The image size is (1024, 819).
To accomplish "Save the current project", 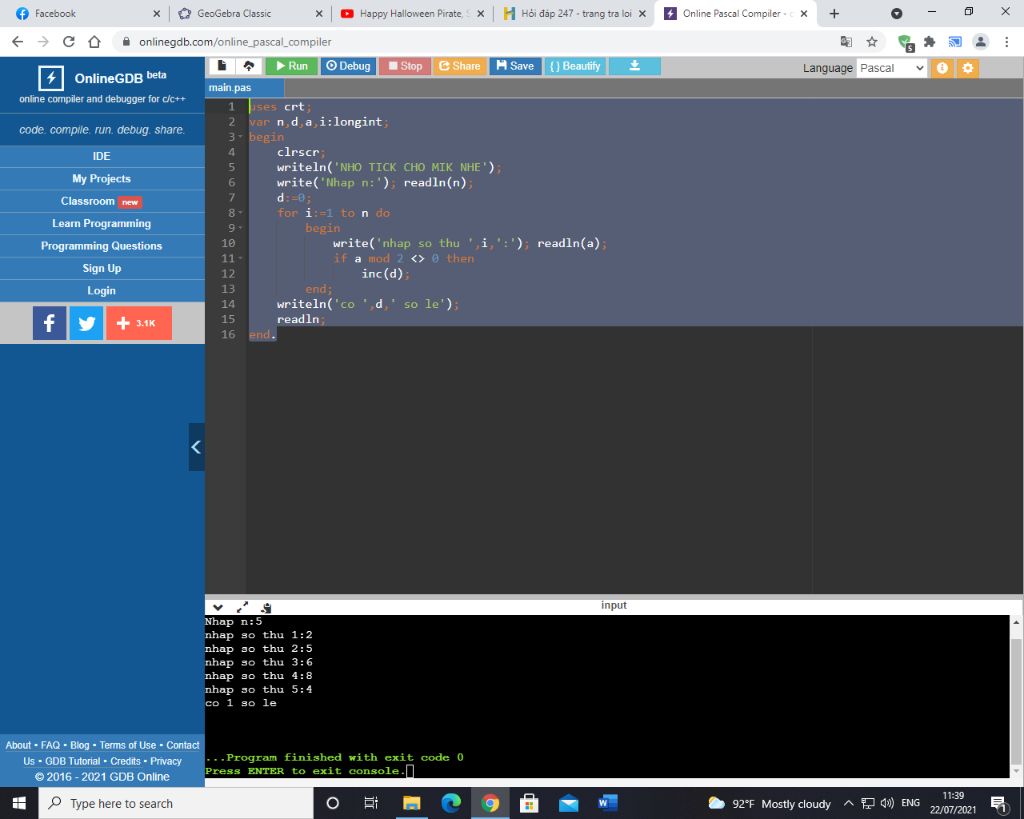I will point(515,66).
